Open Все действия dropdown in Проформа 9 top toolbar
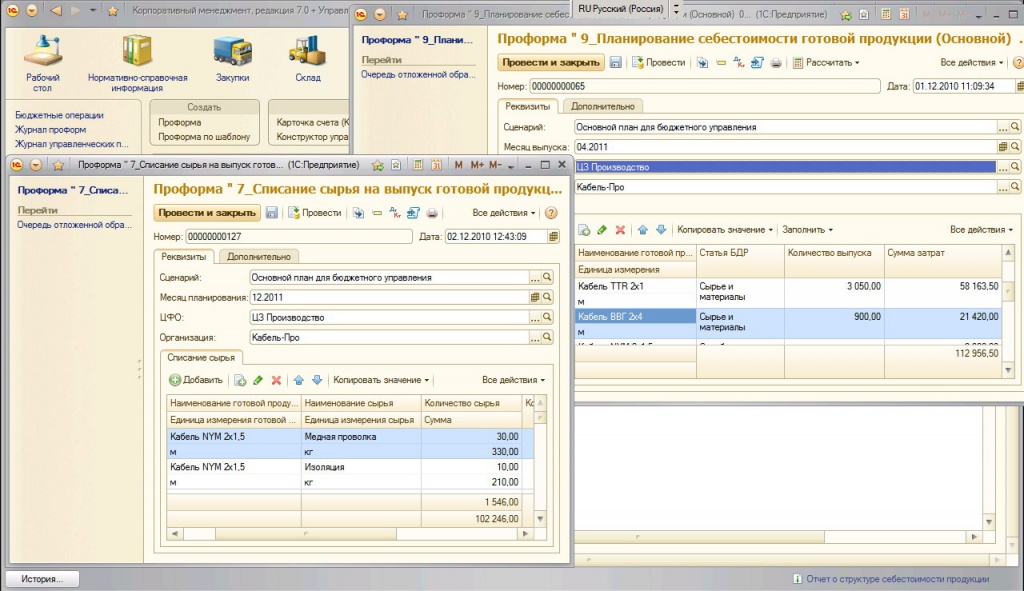 [x=972, y=63]
